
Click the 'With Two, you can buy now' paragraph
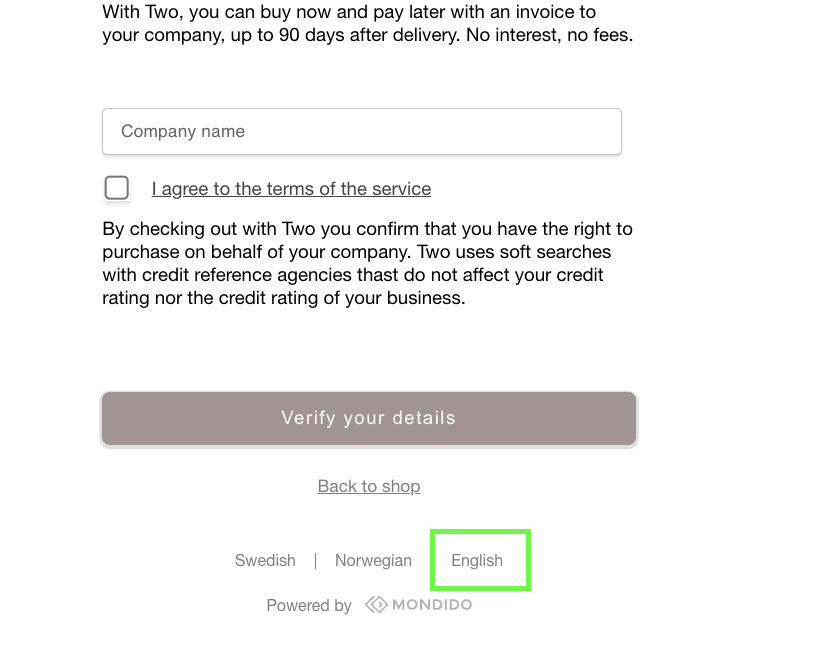367,23
